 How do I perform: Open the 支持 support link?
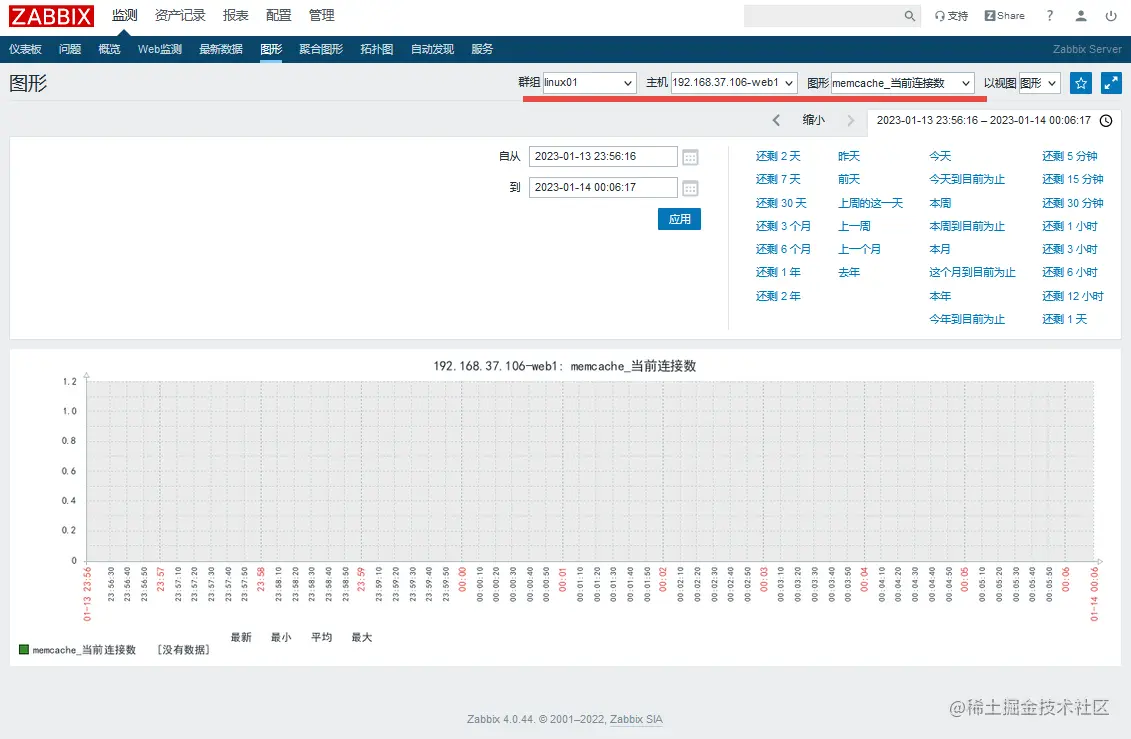(951, 16)
